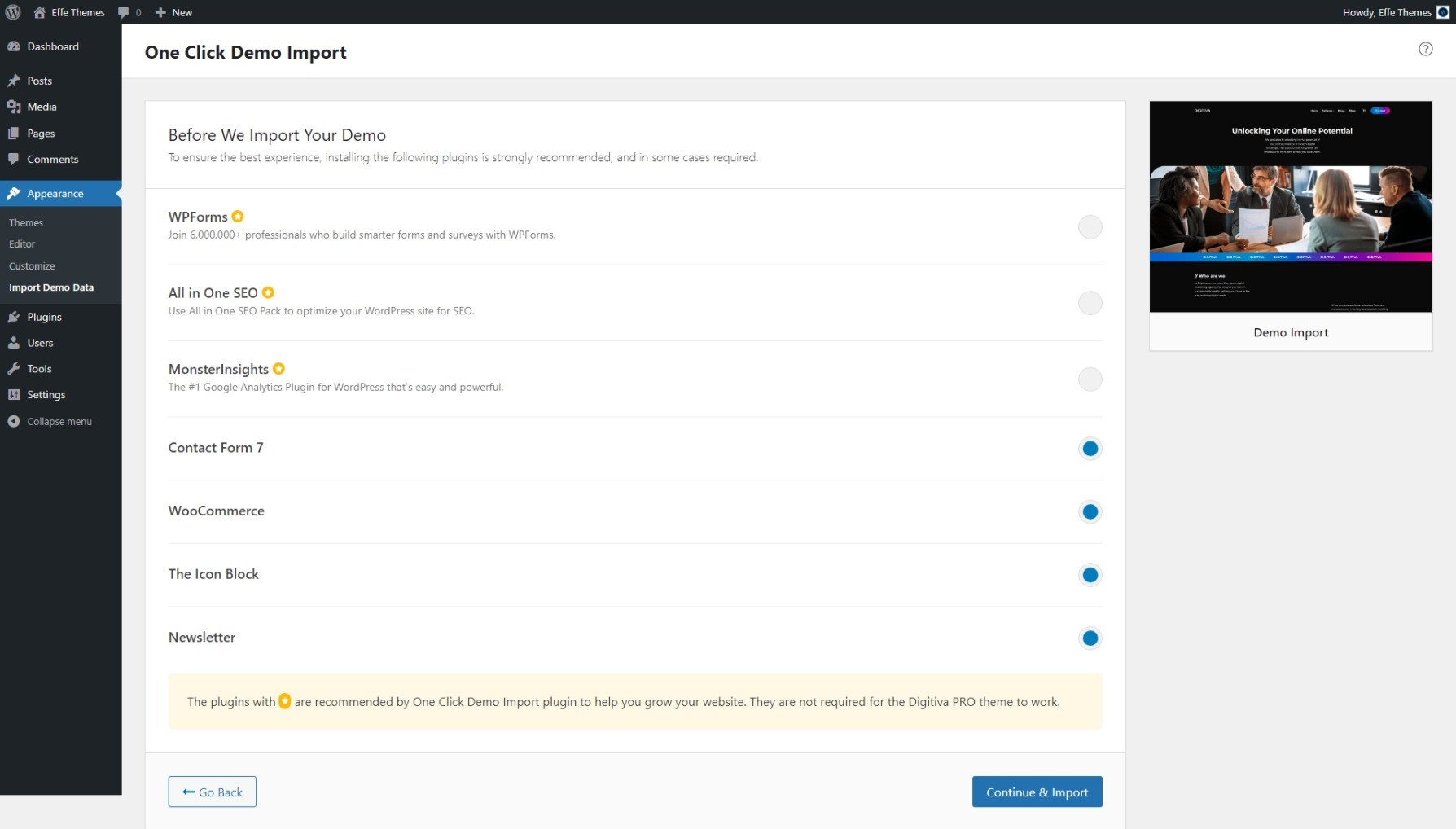Viewport: 1456px width, 829px height.
Task: Click the Users menu label
Action: [x=40, y=343]
